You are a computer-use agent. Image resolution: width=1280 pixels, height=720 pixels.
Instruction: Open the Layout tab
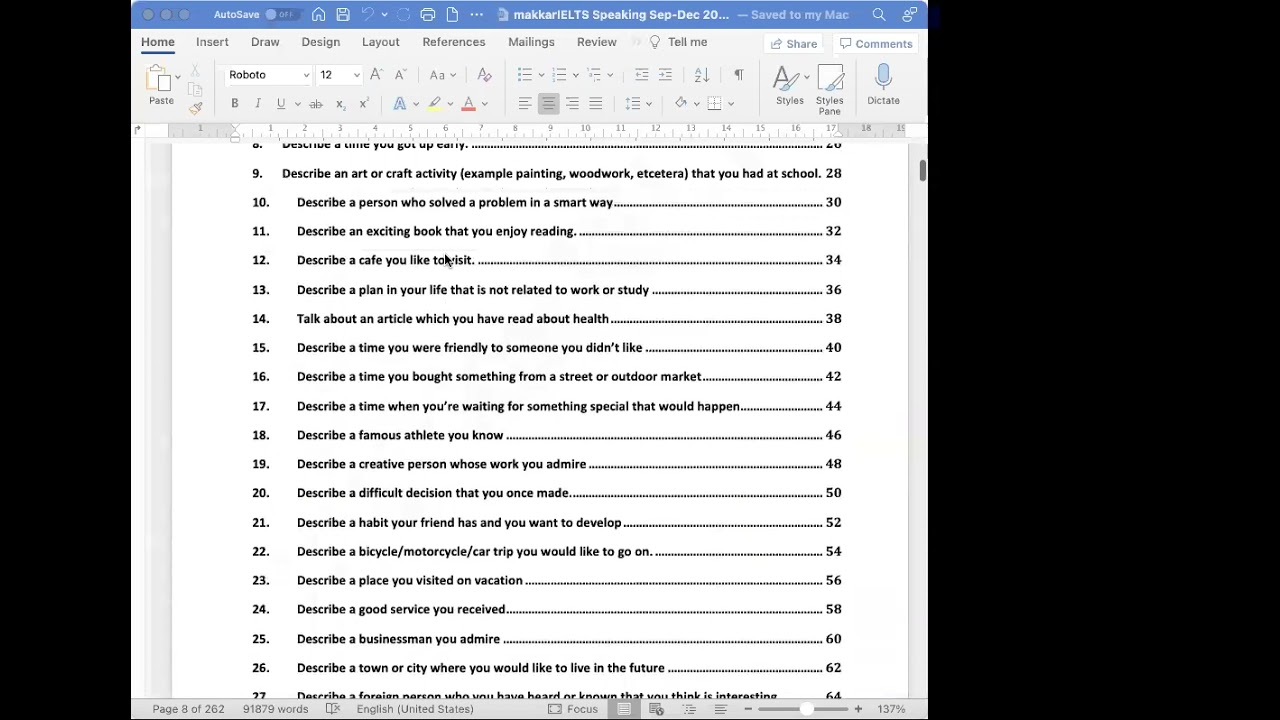[x=380, y=42]
